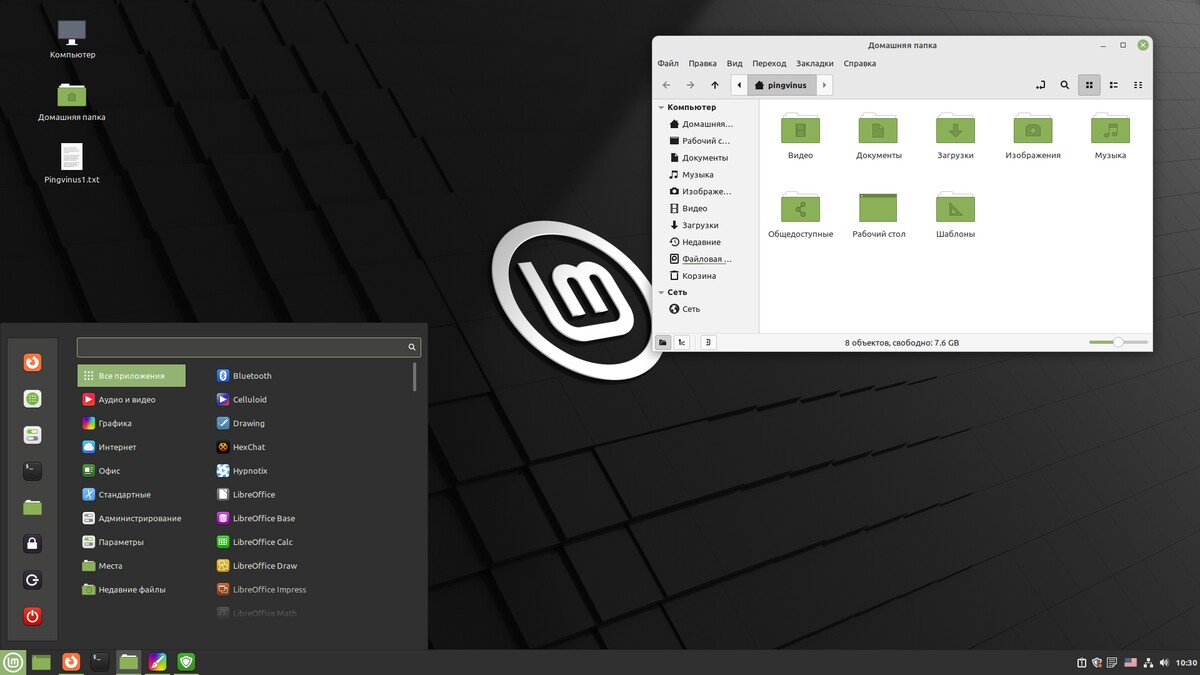1200x675 pixels.
Task: Collapse the Сеть section in the sidebar
Action: coord(660,292)
